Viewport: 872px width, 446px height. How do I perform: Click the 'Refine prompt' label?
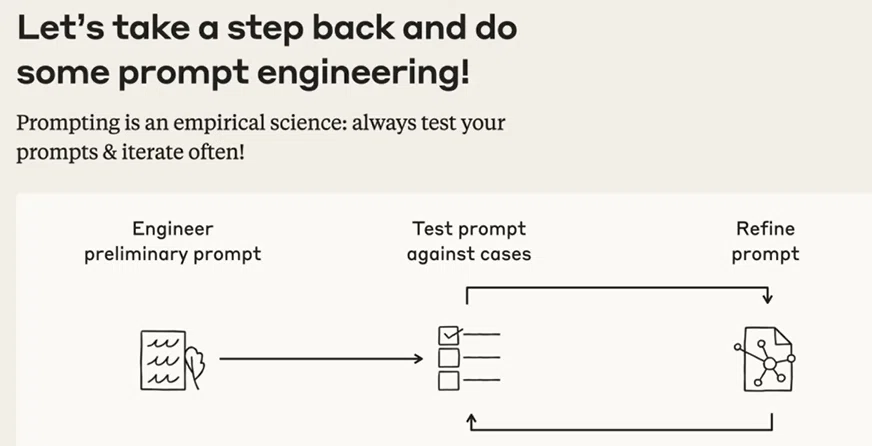pyautogui.click(x=765, y=241)
